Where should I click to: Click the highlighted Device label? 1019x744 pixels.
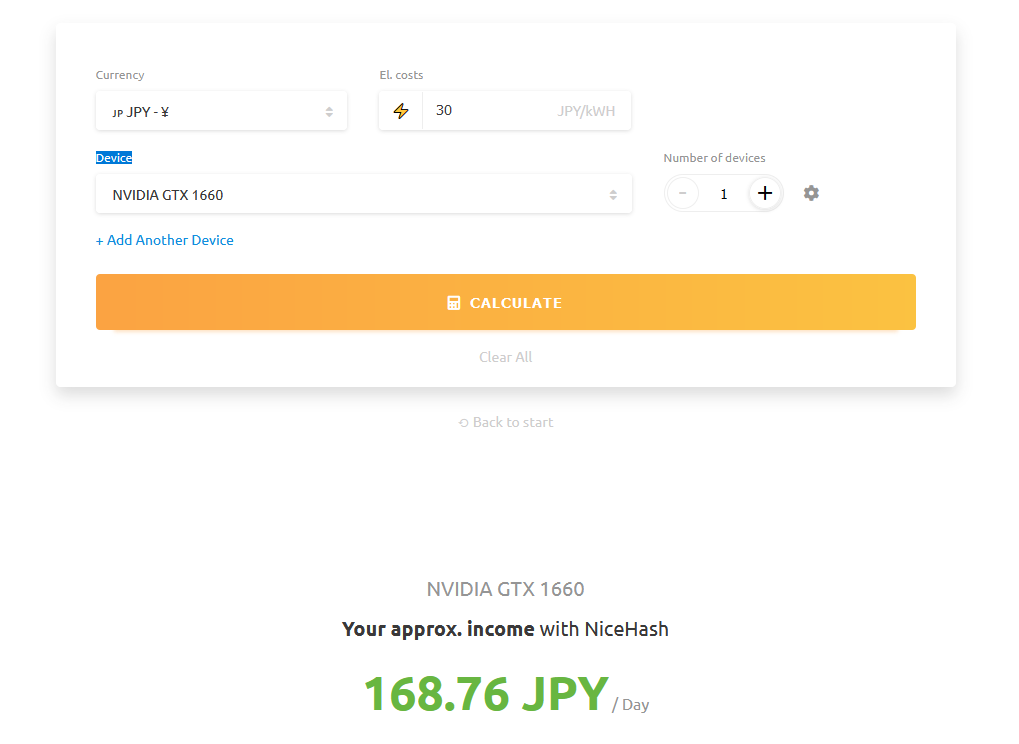[113, 157]
